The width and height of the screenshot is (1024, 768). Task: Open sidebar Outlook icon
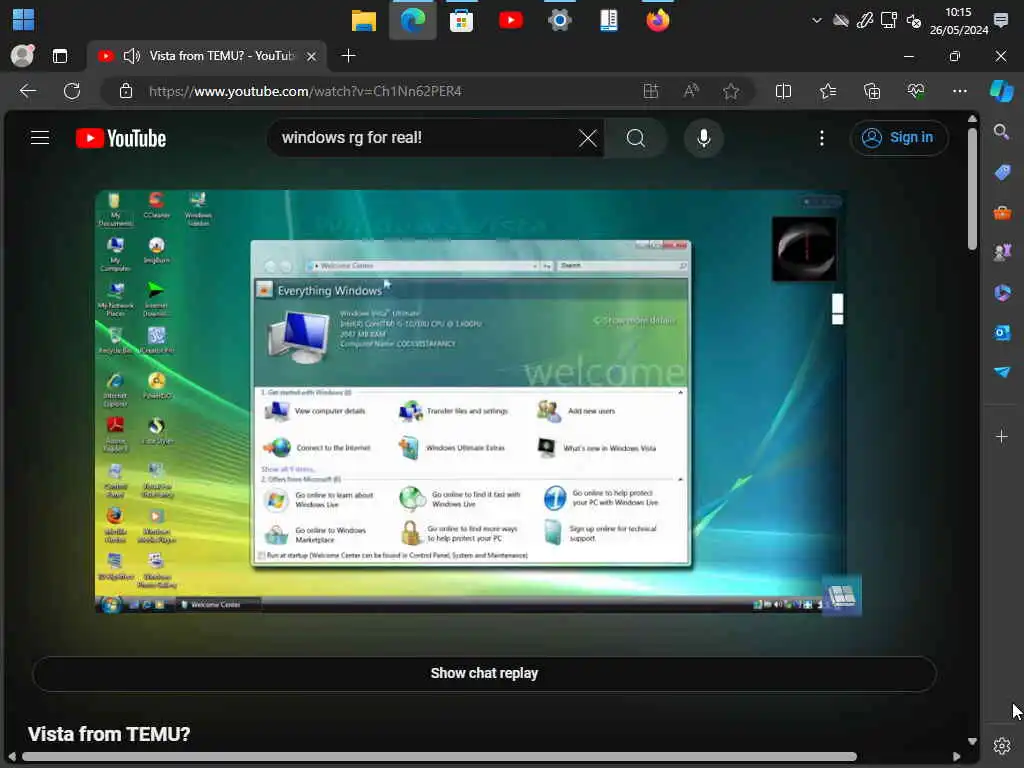1002,332
